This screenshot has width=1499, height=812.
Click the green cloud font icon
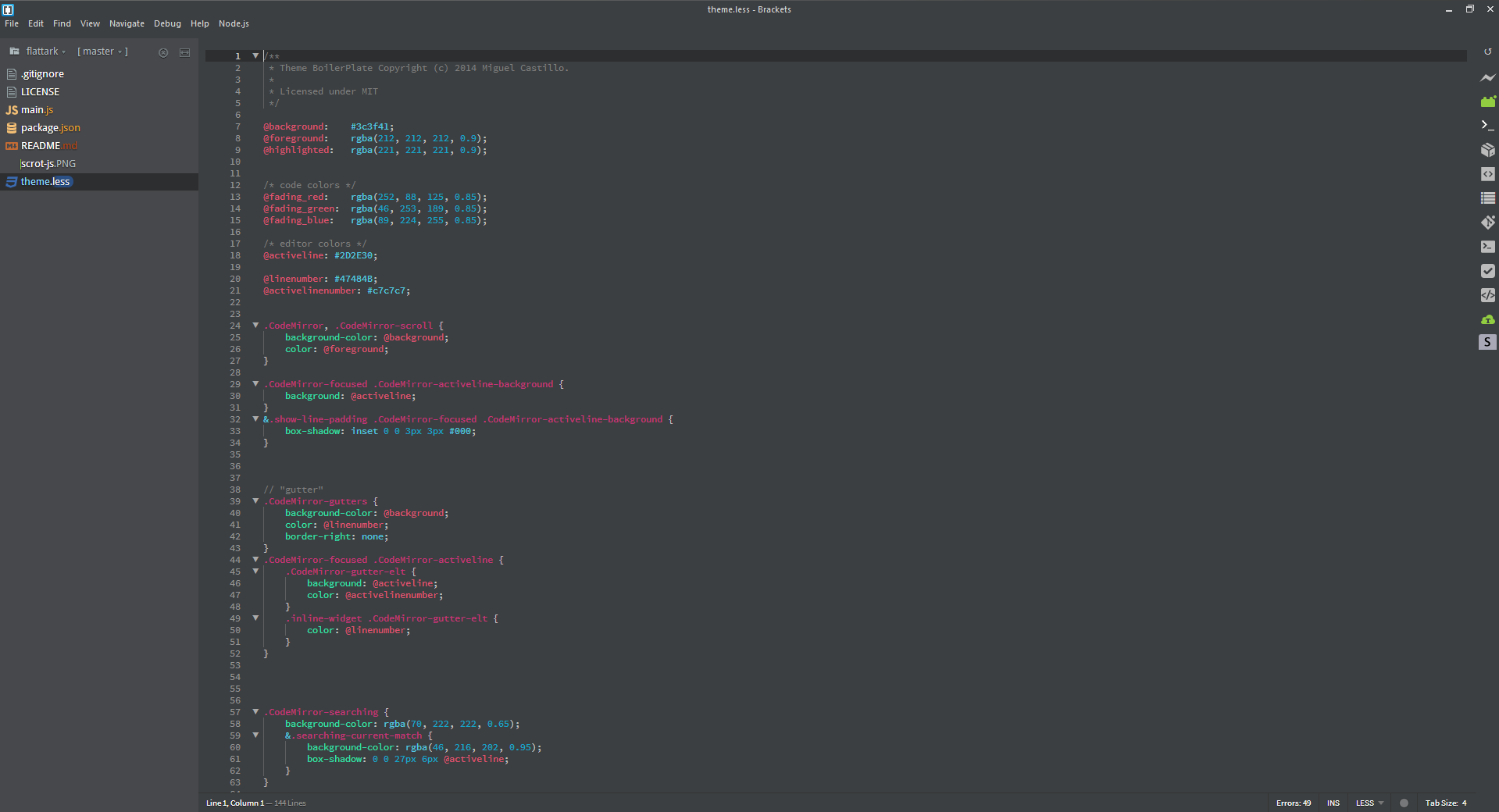pos(1488,319)
